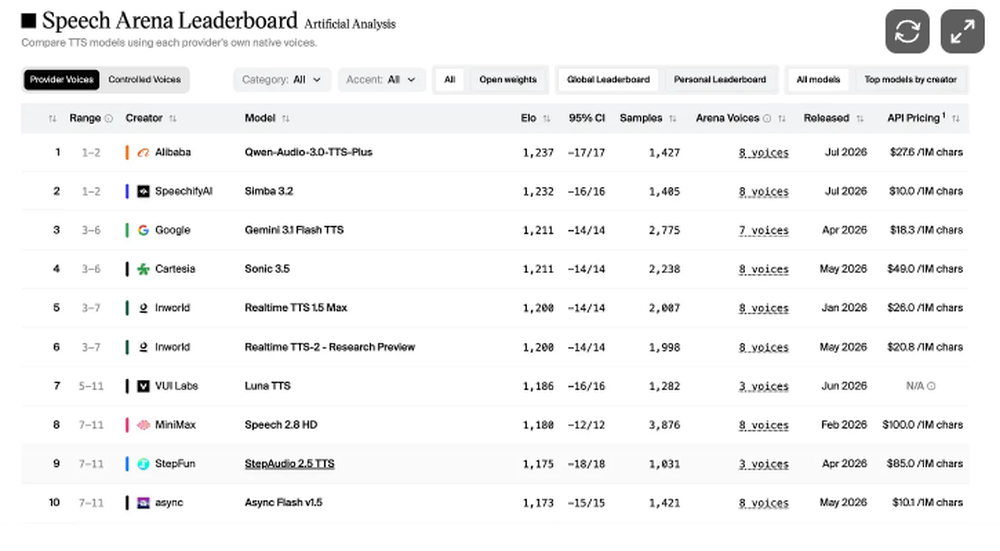The height and width of the screenshot is (551, 1000).
Task: Open 8 voices link for Qwen-Audio-3.0-TTS-Plus
Action: click(763, 152)
